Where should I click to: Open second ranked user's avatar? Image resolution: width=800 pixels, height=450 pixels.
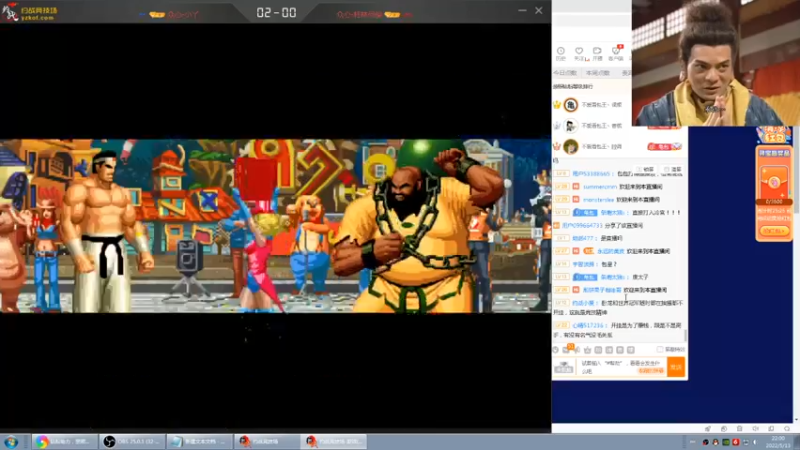pos(570,126)
